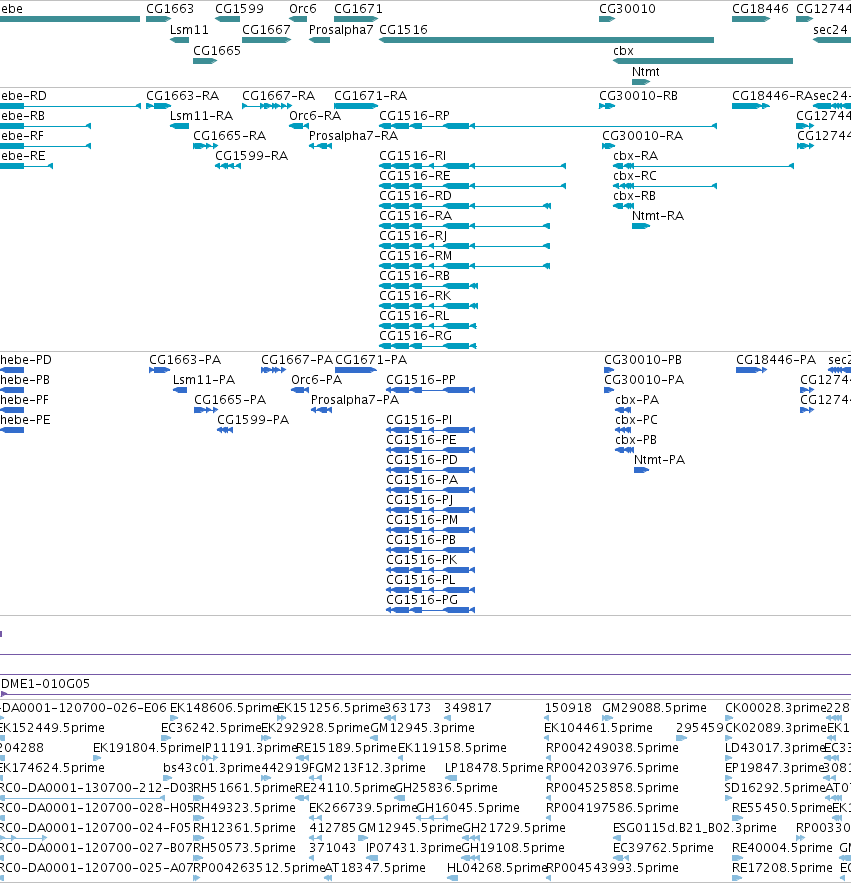Open transcript cbx-RA label

click(636, 156)
